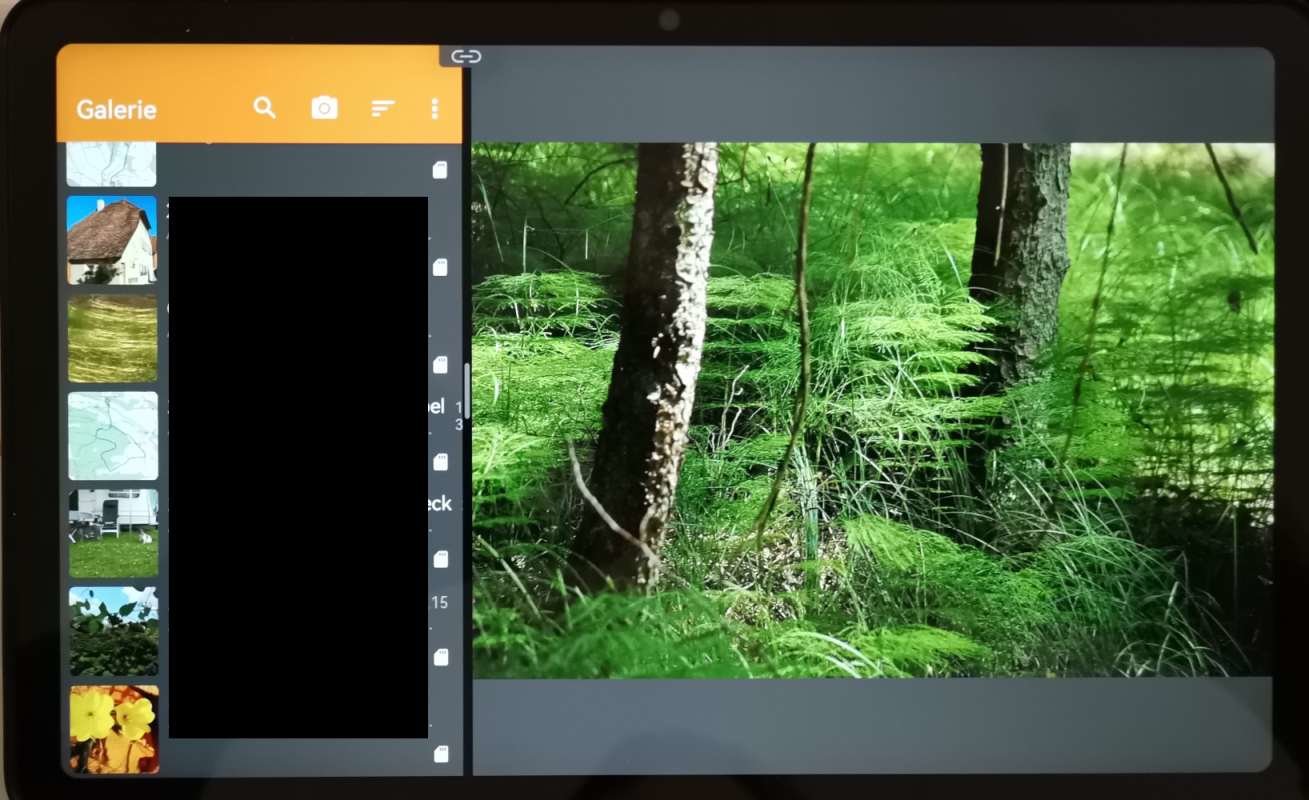Open the map thumbnail with route line
Screen dimensions: 1309x800
(112, 435)
